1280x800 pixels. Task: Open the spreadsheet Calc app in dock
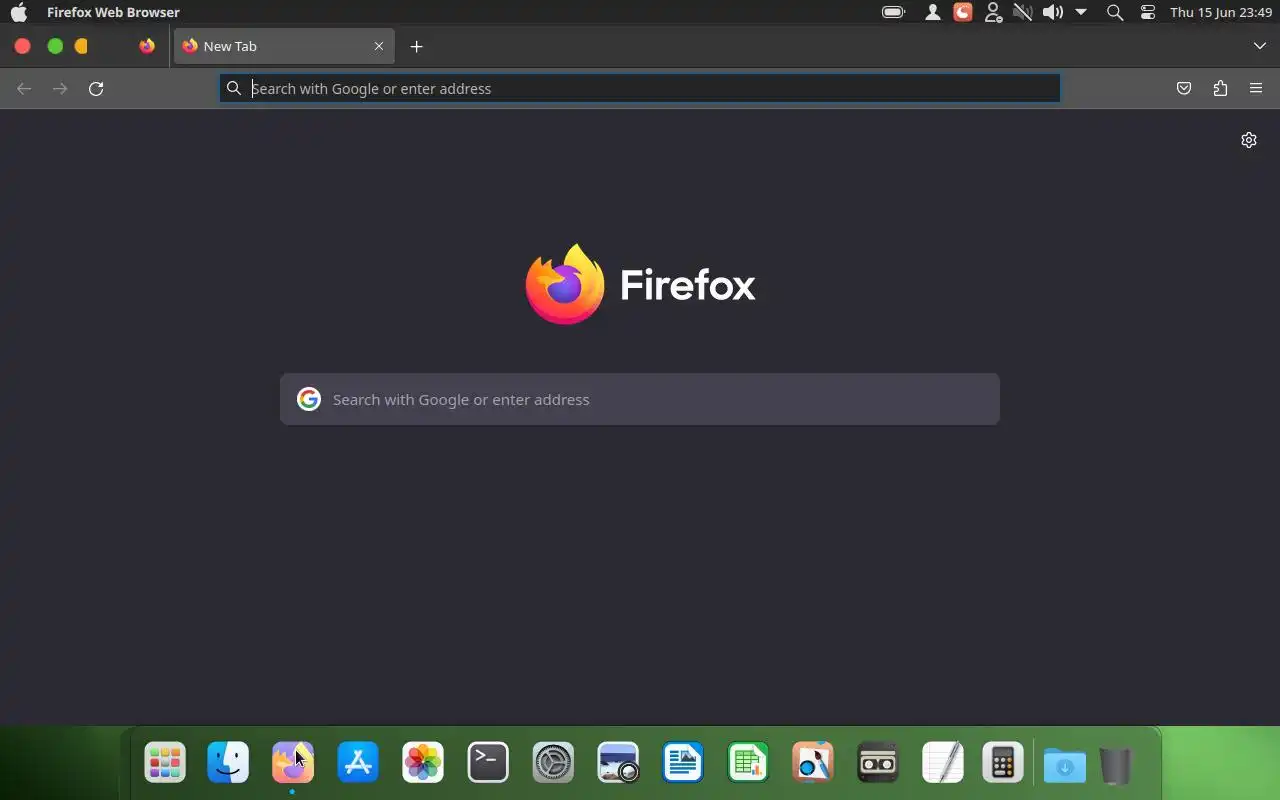(748, 763)
